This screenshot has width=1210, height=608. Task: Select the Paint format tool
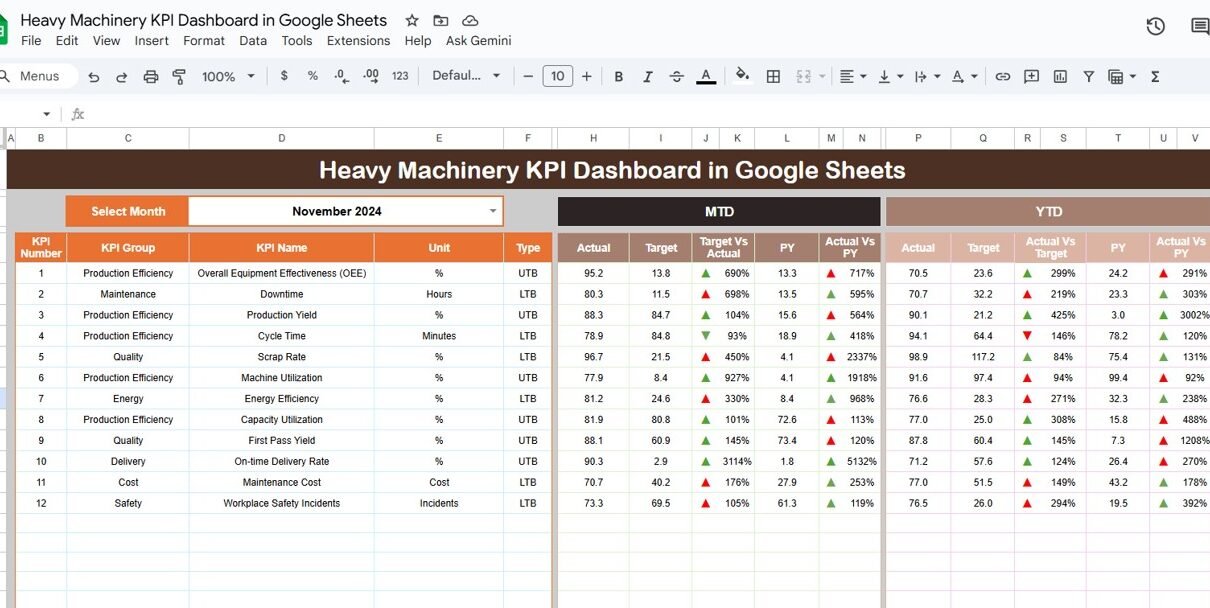[x=180, y=77]
